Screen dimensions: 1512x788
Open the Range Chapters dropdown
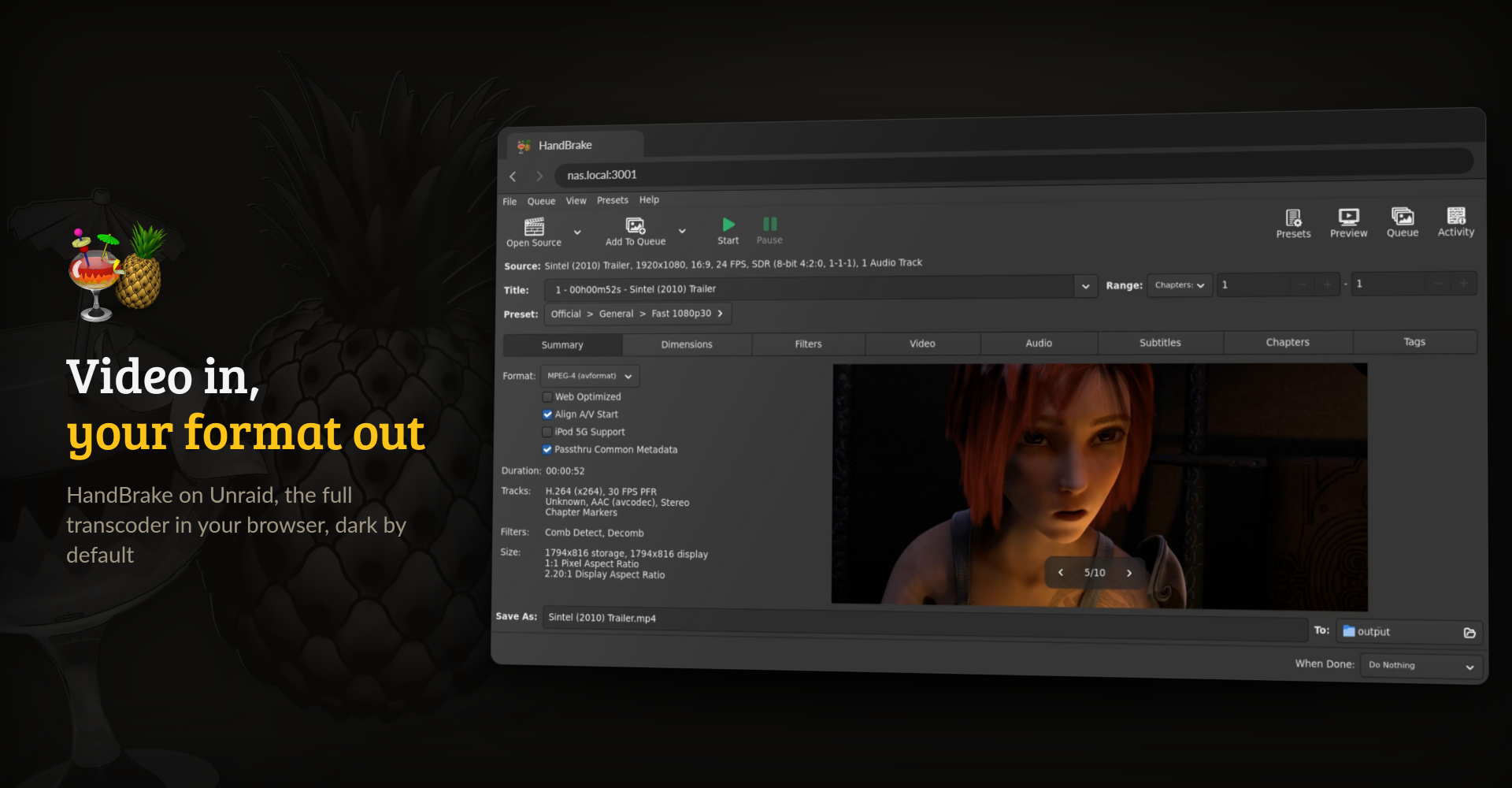pos(1180,285)
